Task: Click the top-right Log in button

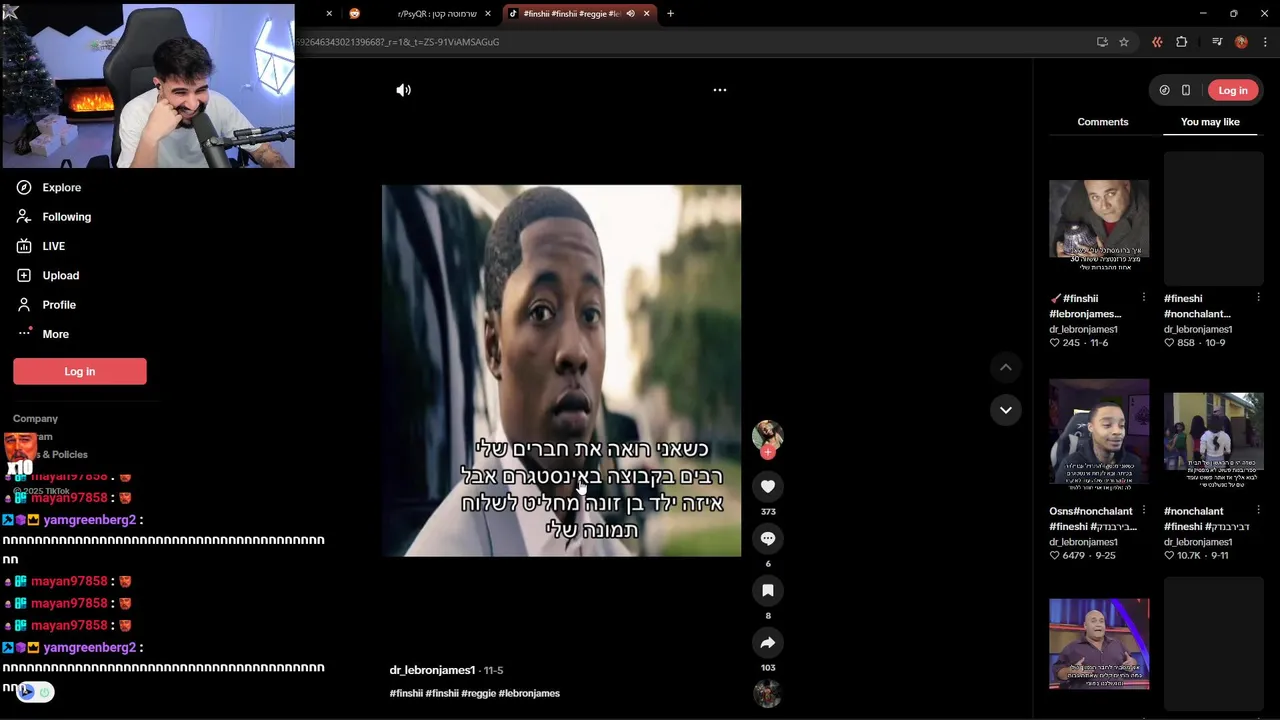Action: coord(1233,90)
